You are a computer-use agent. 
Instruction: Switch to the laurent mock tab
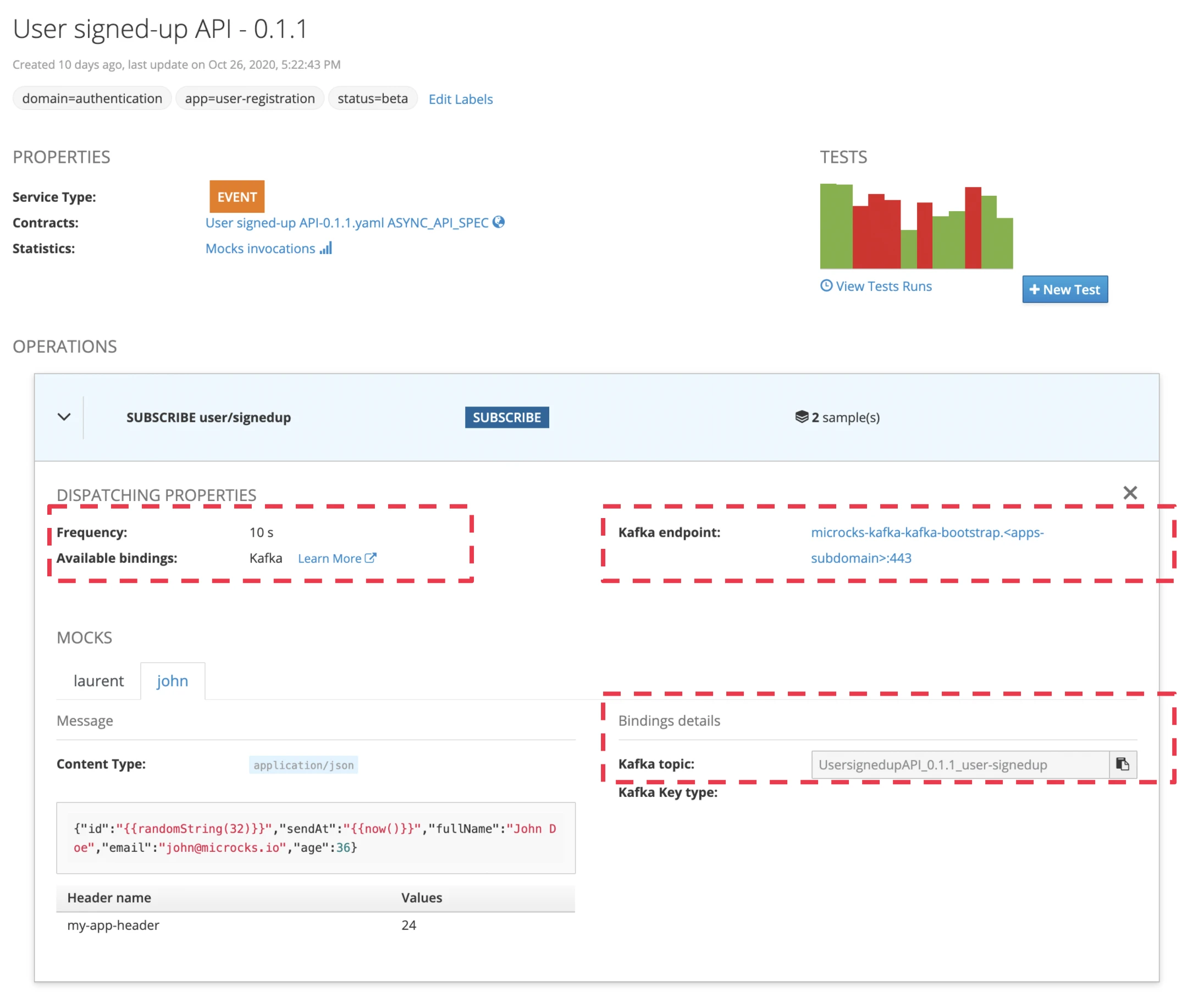[x=98, y=681]
